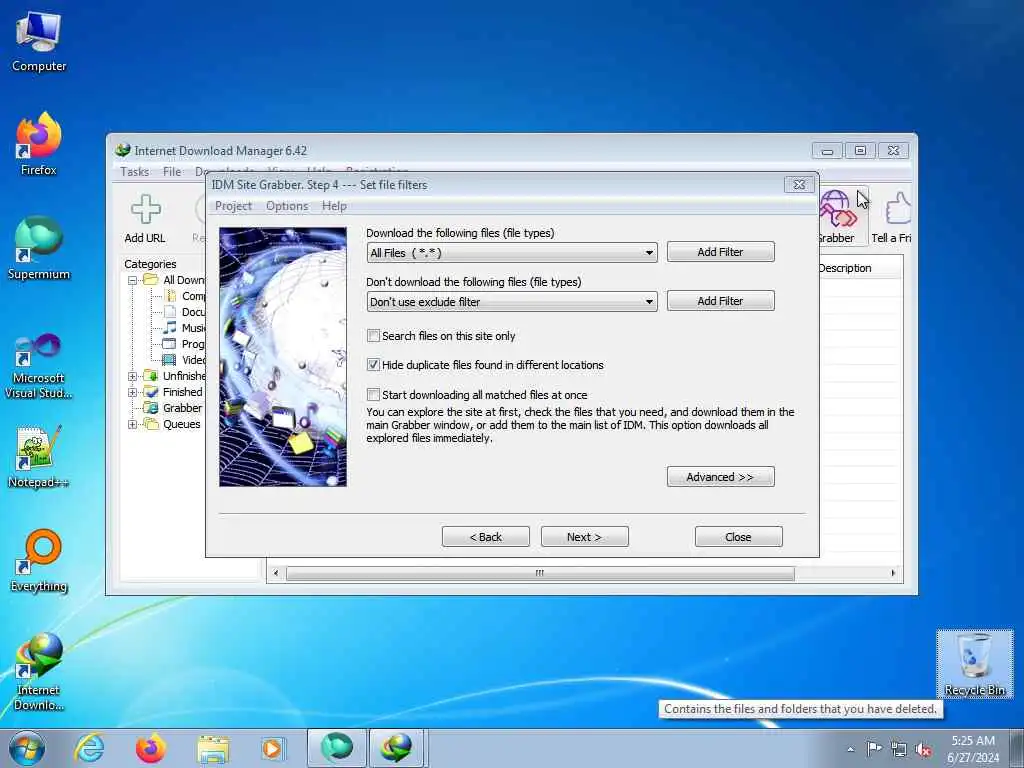Click the horizontal scrollbar thumb in IDM list
The height and width of the screenshot is (768, 1024).
coord(540,573)
